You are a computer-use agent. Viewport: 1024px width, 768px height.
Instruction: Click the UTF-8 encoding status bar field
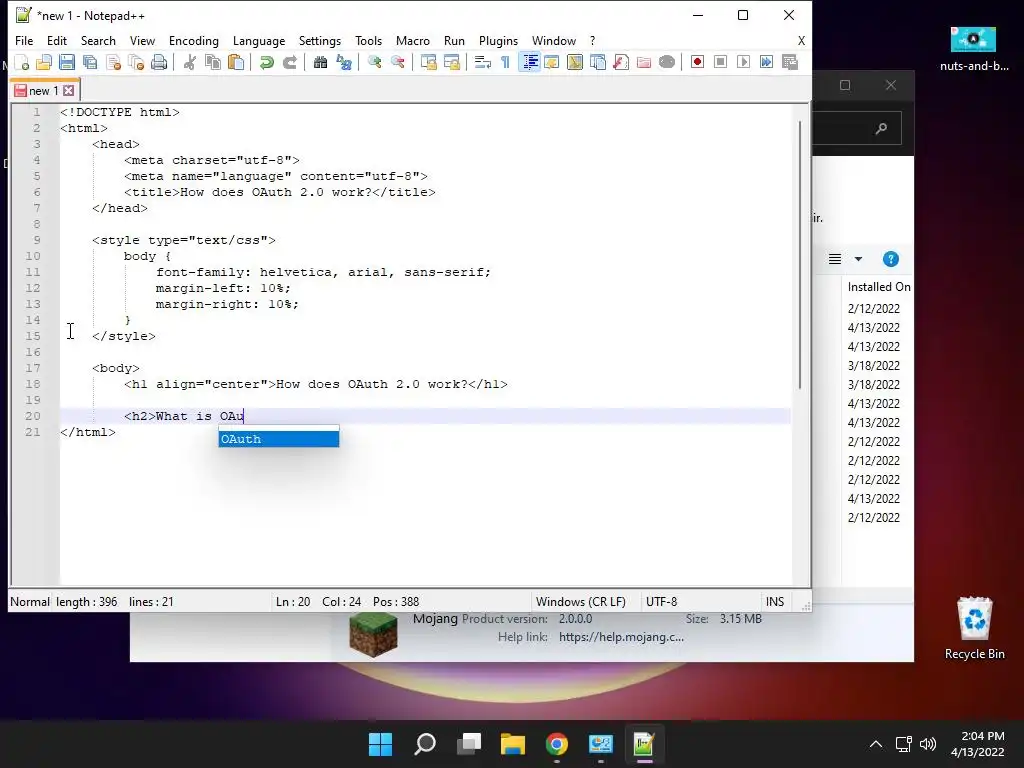(662, 601)
